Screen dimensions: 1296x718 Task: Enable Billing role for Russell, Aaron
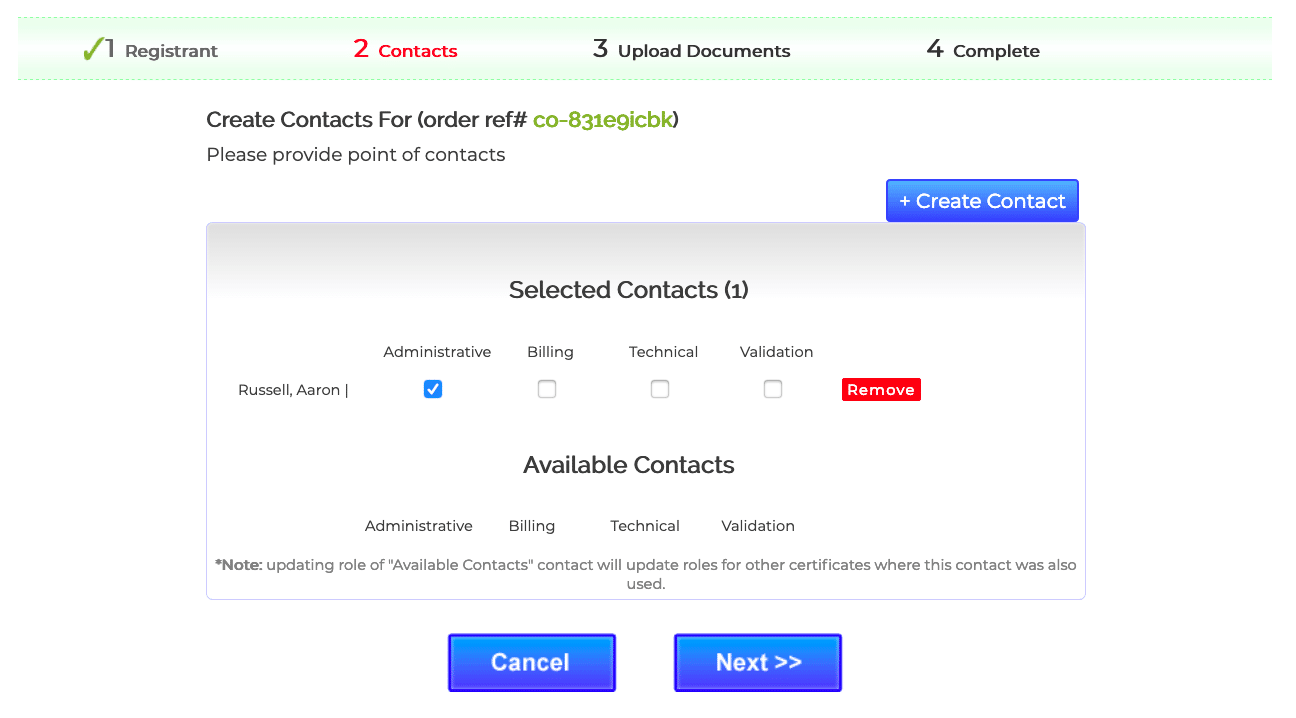pos(547,389)
